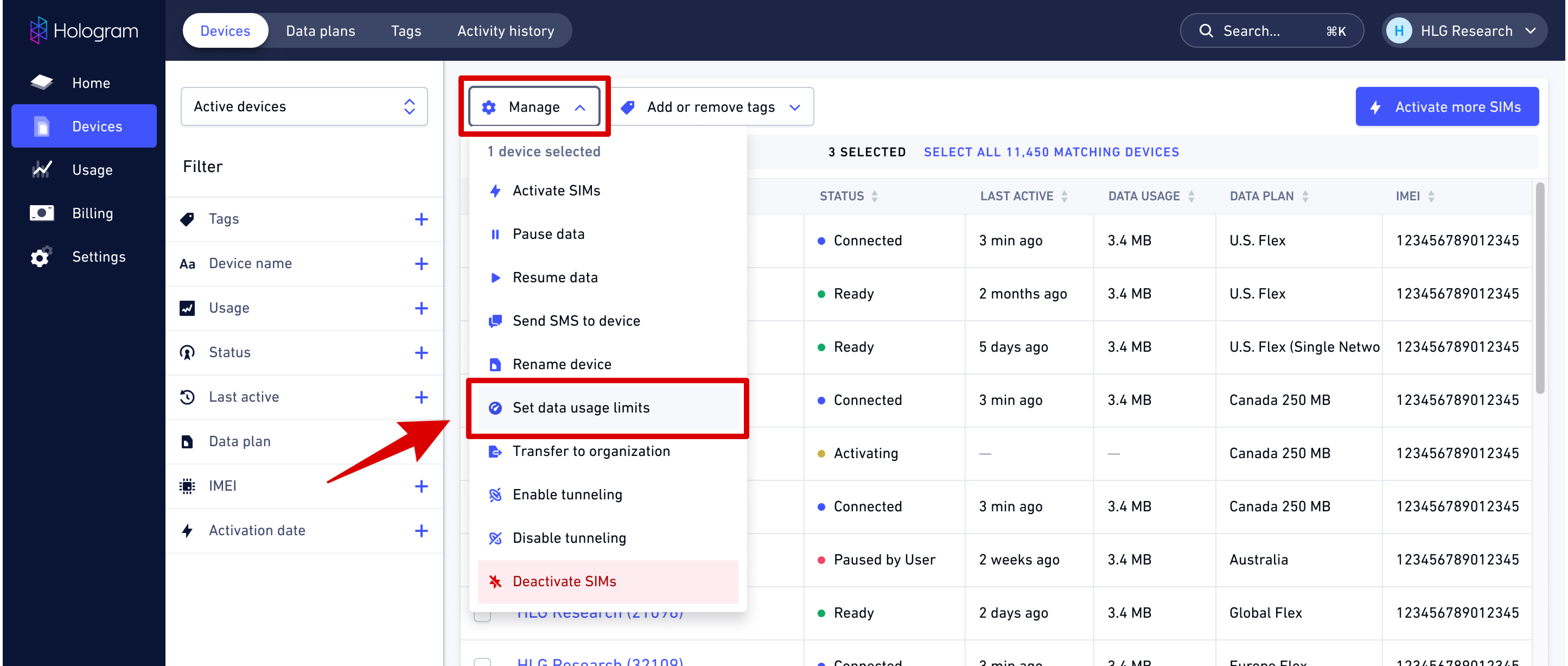Open Settings gear in sidebar
Screen dimensions: 1568x666
point(41,257)
